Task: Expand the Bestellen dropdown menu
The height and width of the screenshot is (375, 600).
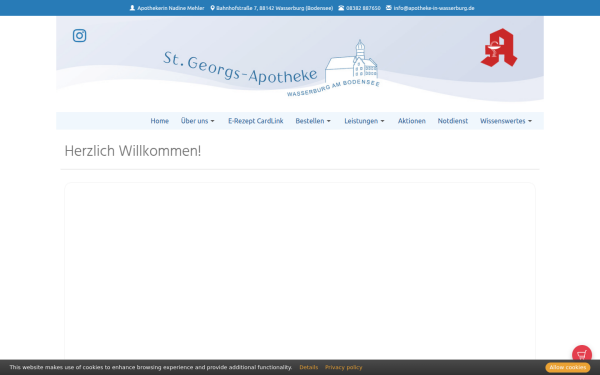Action: [313, 121]
